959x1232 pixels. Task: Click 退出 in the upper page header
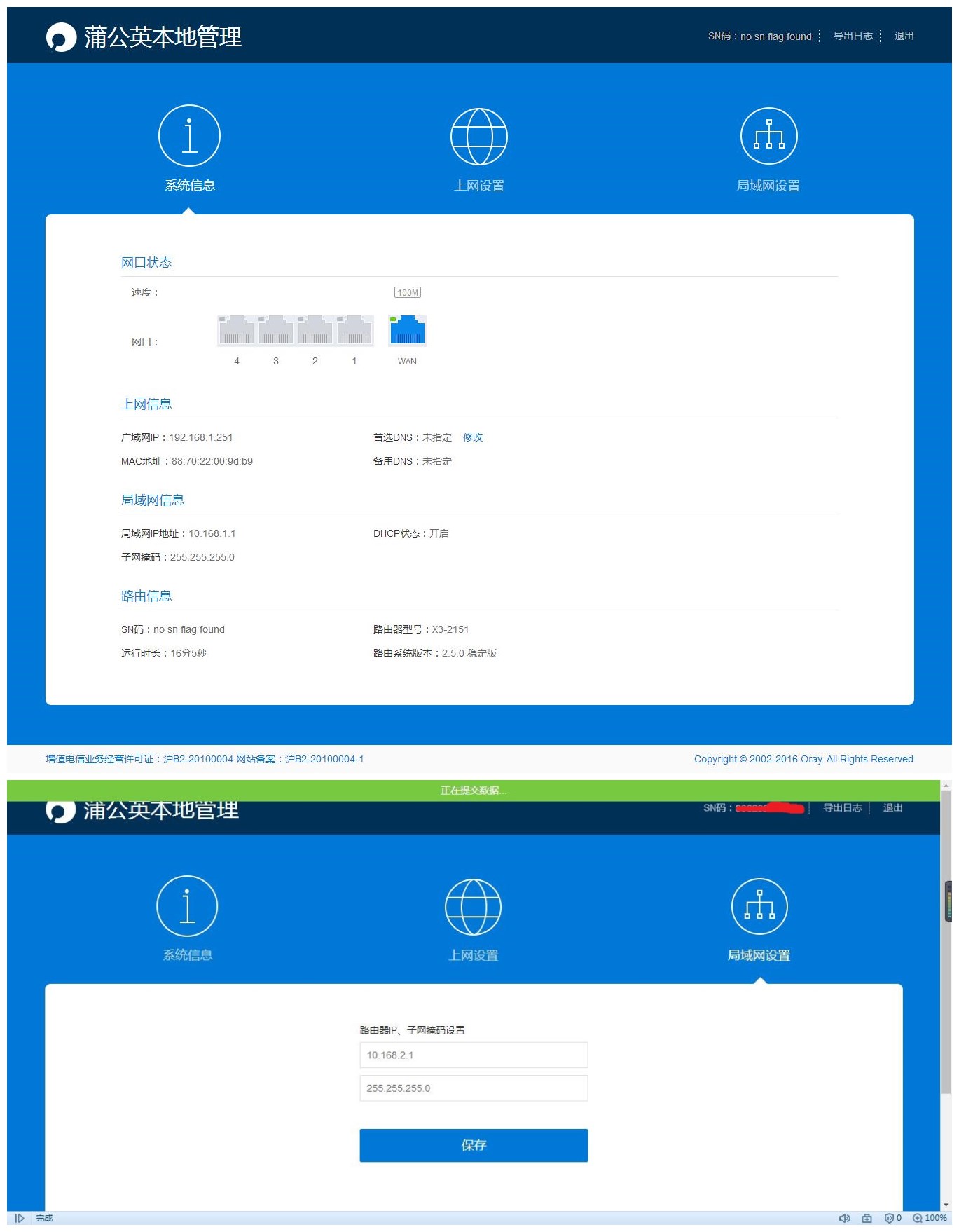[x=904, y=36]
